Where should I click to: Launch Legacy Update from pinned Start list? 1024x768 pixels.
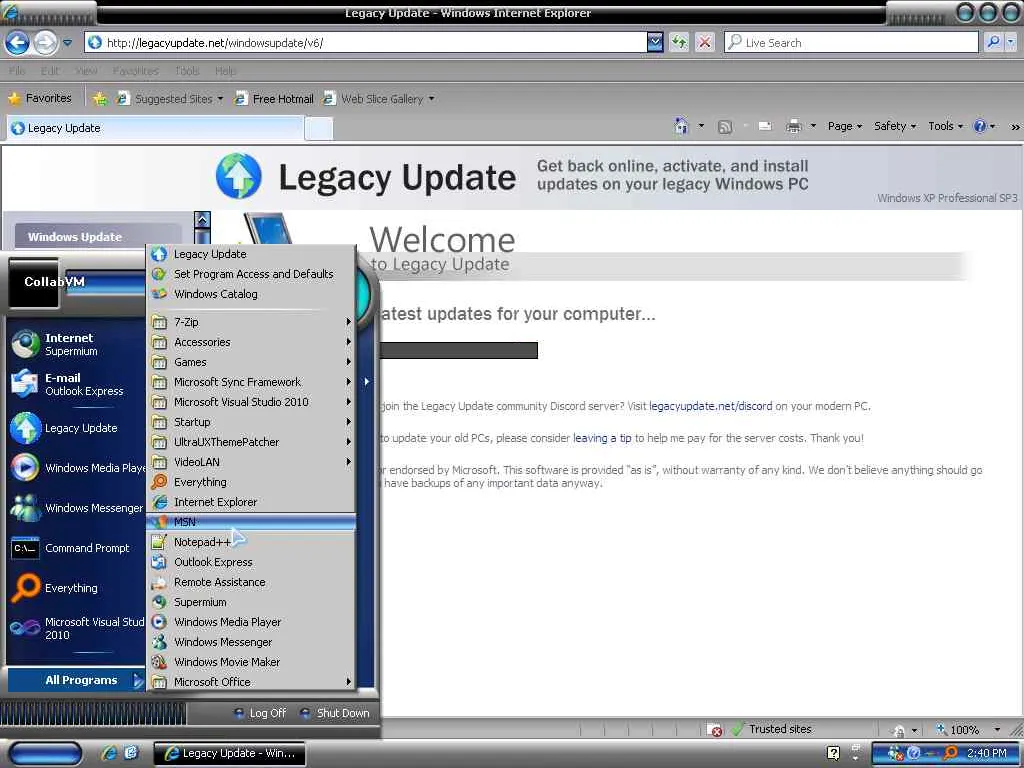click(73, 428)
